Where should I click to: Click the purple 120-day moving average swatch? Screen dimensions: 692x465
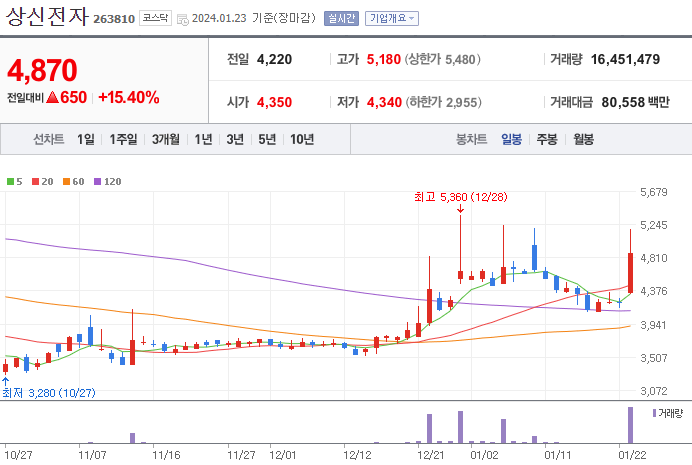[98, 181]
